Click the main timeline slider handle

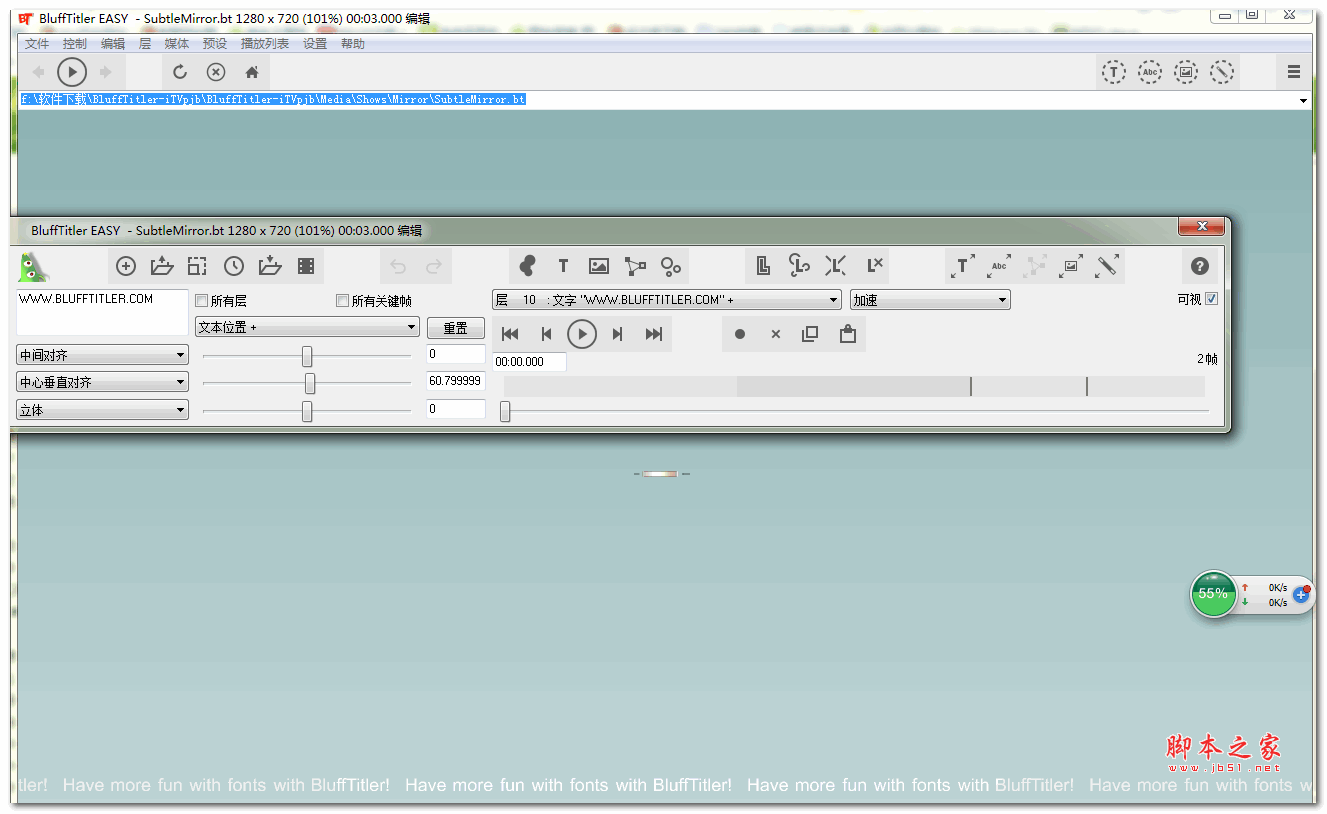505,411
